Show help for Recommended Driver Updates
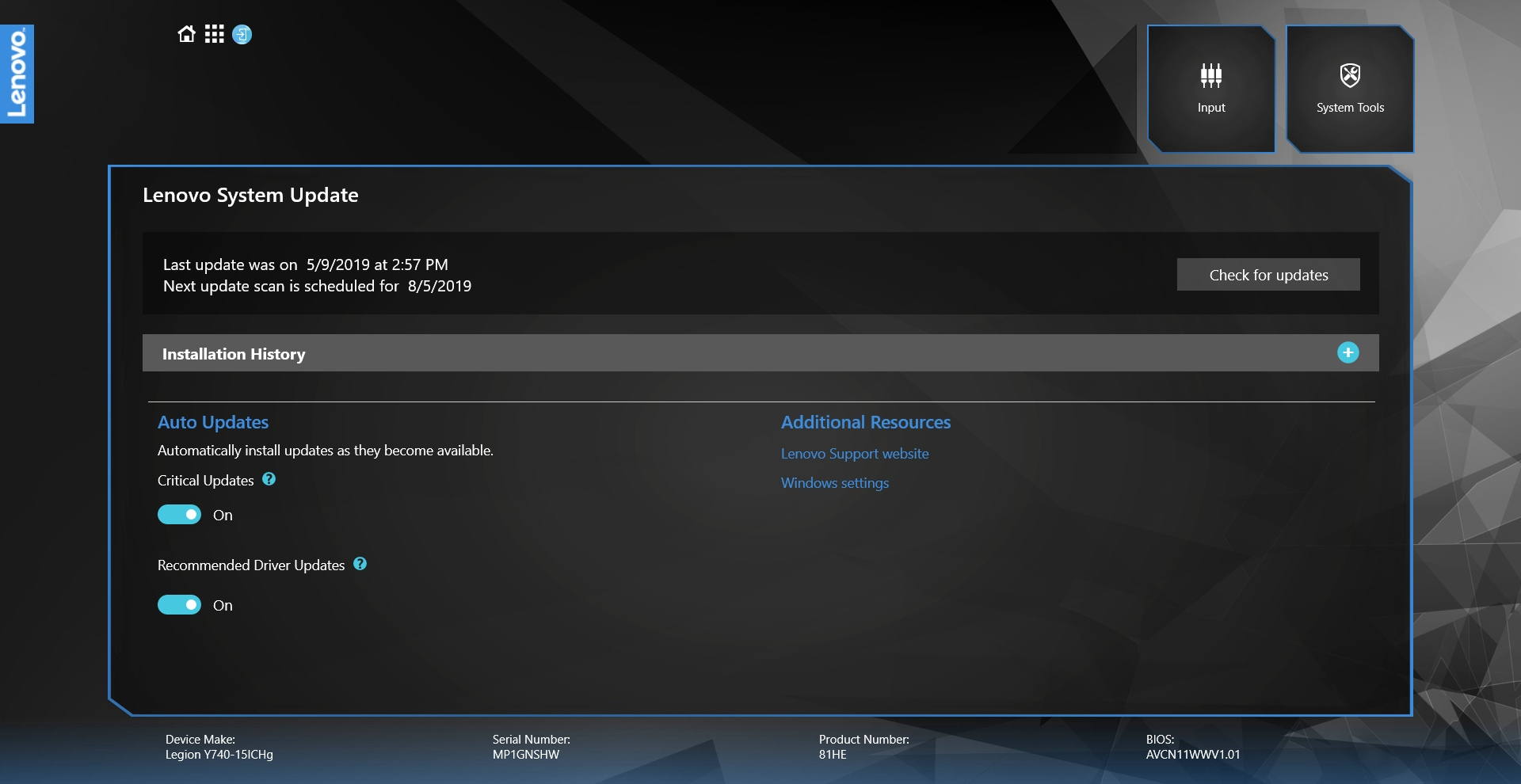This screenshot has width=1521, height=784. click(360, 564)
